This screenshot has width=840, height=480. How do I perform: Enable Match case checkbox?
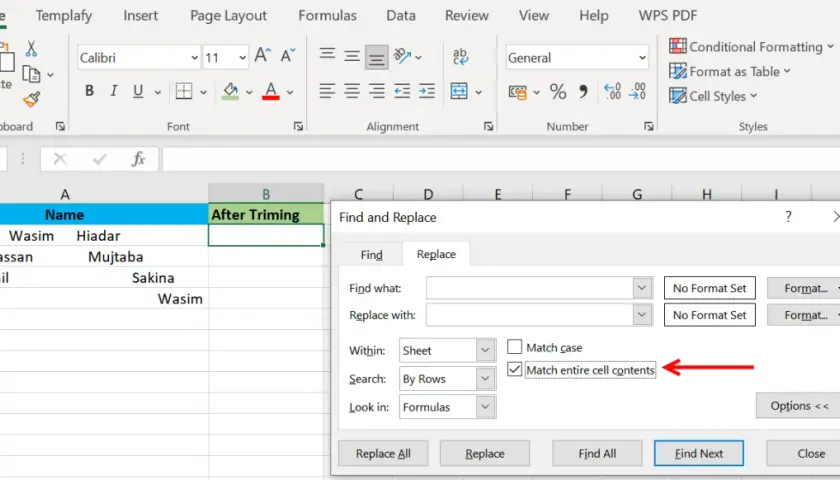[514, 347]
